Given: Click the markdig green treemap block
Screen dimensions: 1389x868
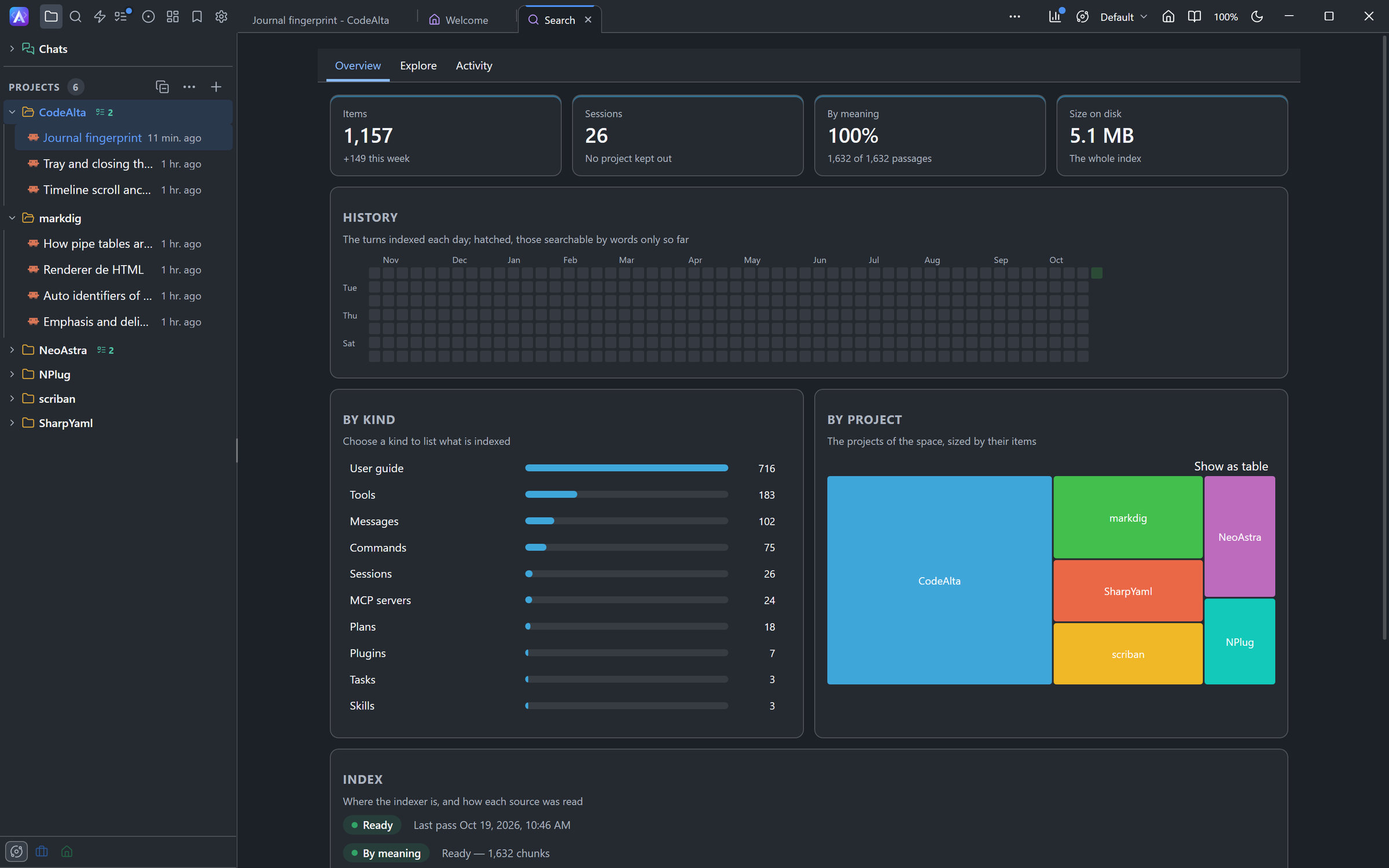Looking at the screenshot, I should [x=1127, y=517].
